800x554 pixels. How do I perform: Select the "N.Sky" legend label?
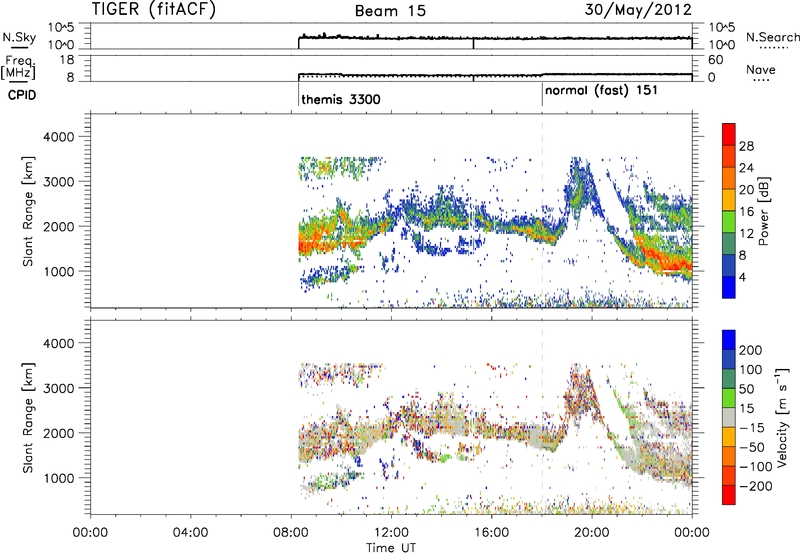[19, 37]
